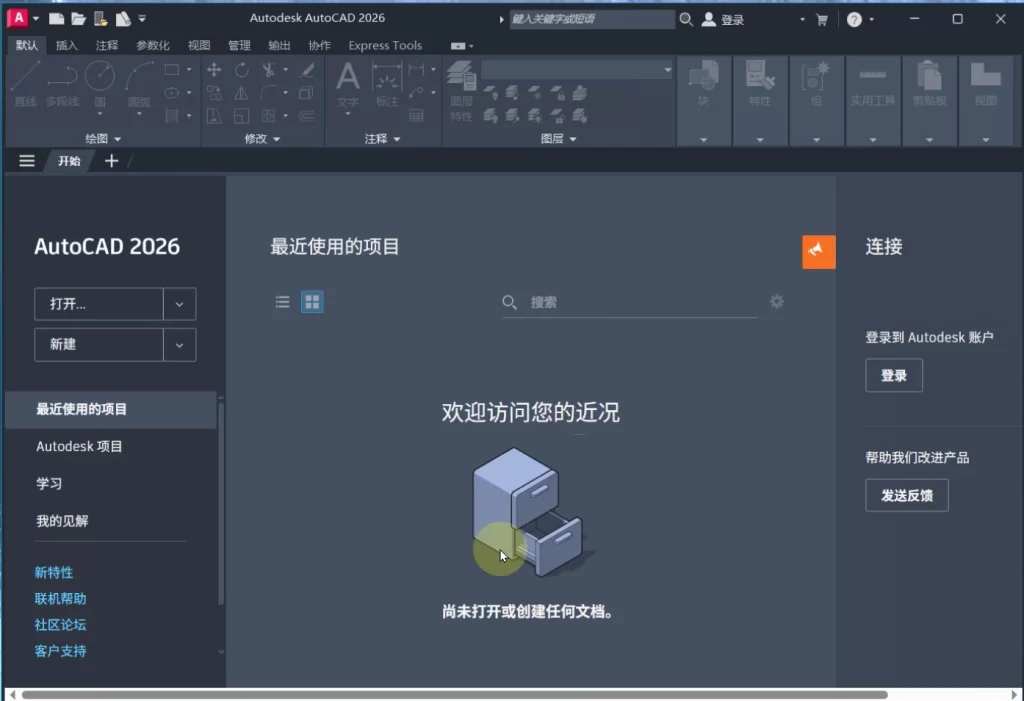
Task: Open the 新特性 link in sidebar
Action: pyautogui.click(x=54, y=573)
